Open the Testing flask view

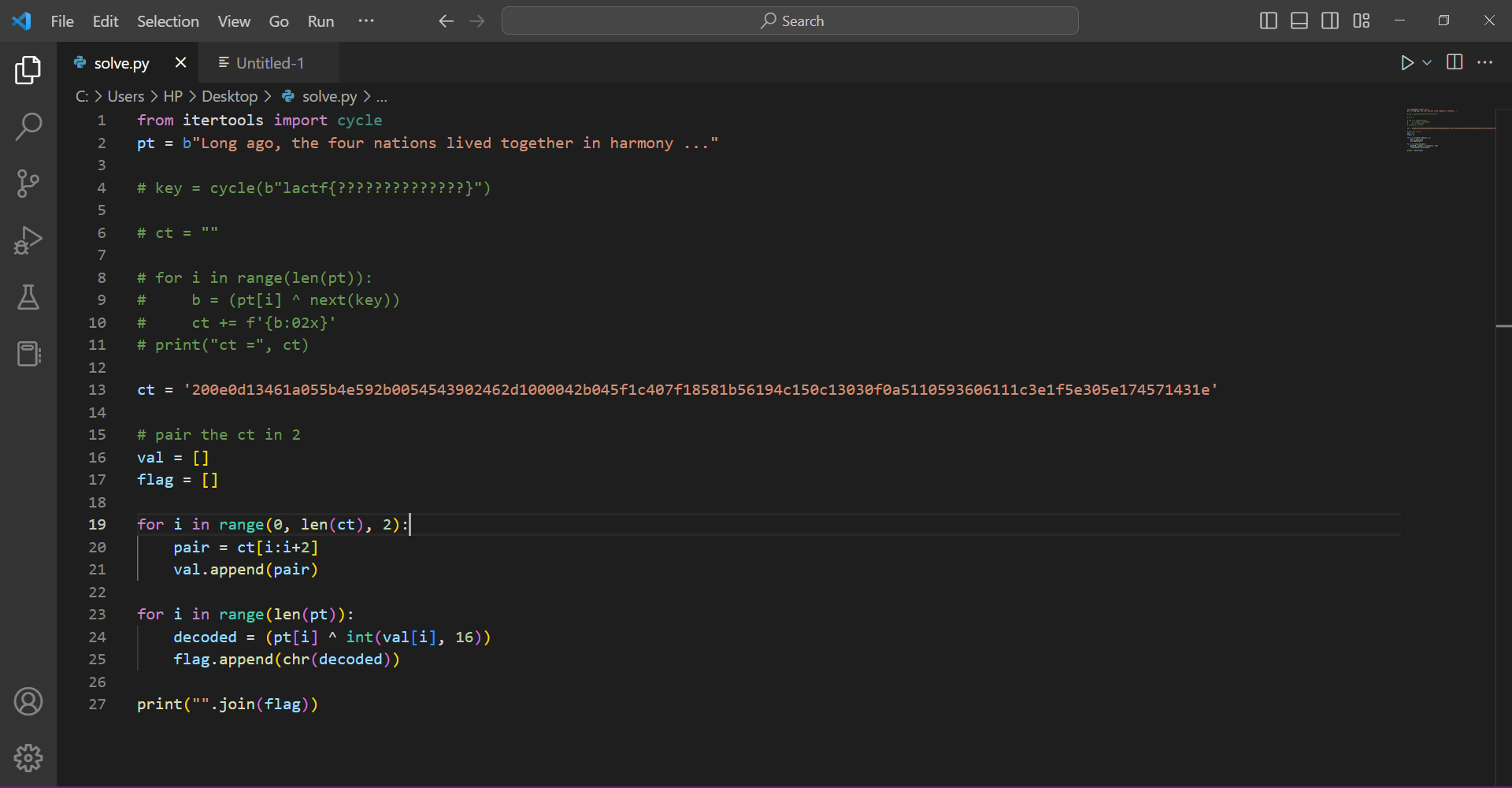pyautogui.click(x=28, y=297)
